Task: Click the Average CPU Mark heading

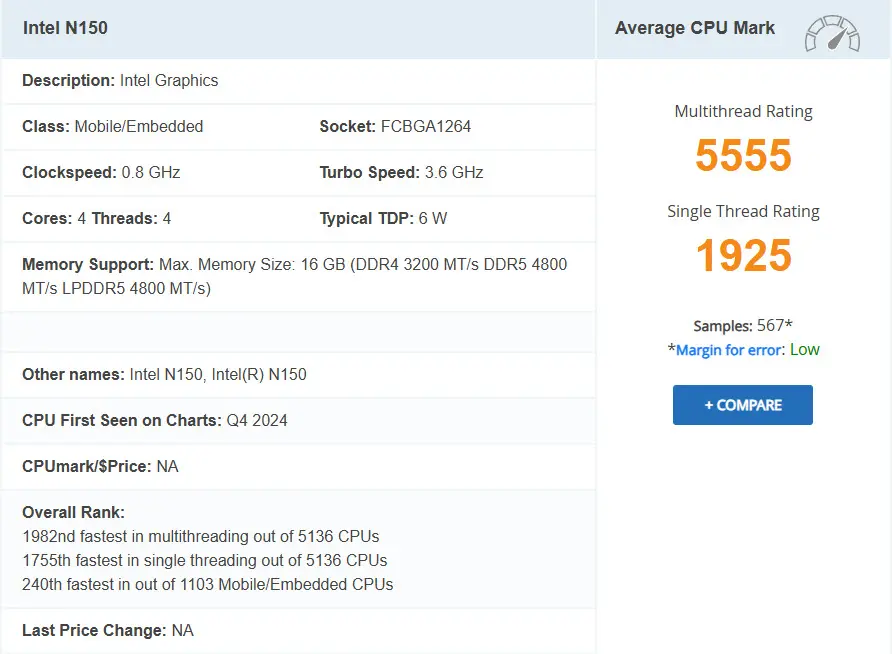Action: click(694, 28)
